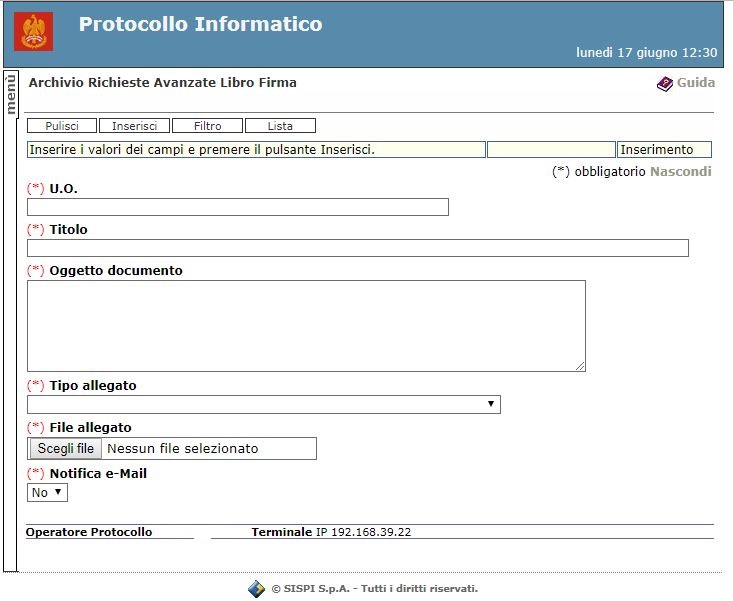This screenshot has height=601, width=733.
Task: Click the Terminale IP 192.168.39.22 text
Action: click(331, 532)
